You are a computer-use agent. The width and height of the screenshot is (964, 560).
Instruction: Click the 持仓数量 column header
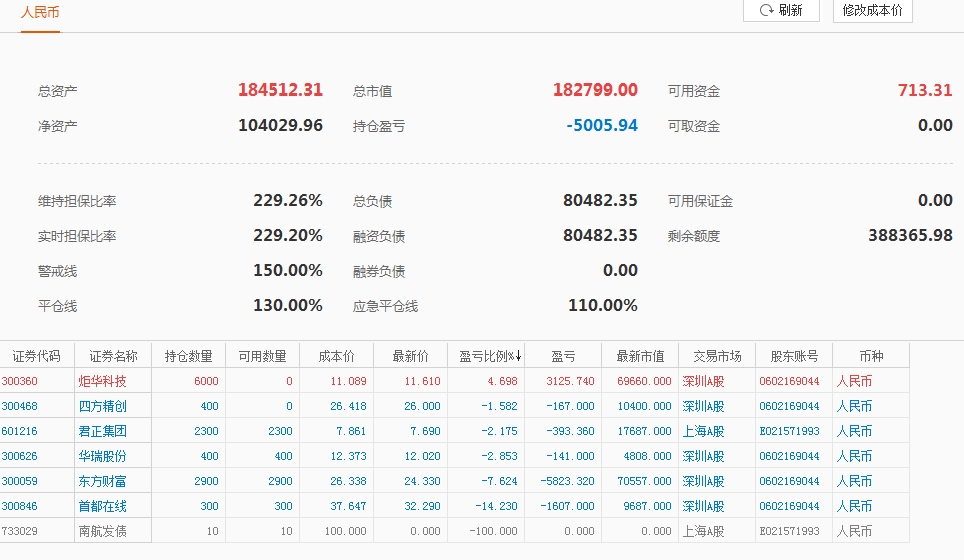pos(189,356)
